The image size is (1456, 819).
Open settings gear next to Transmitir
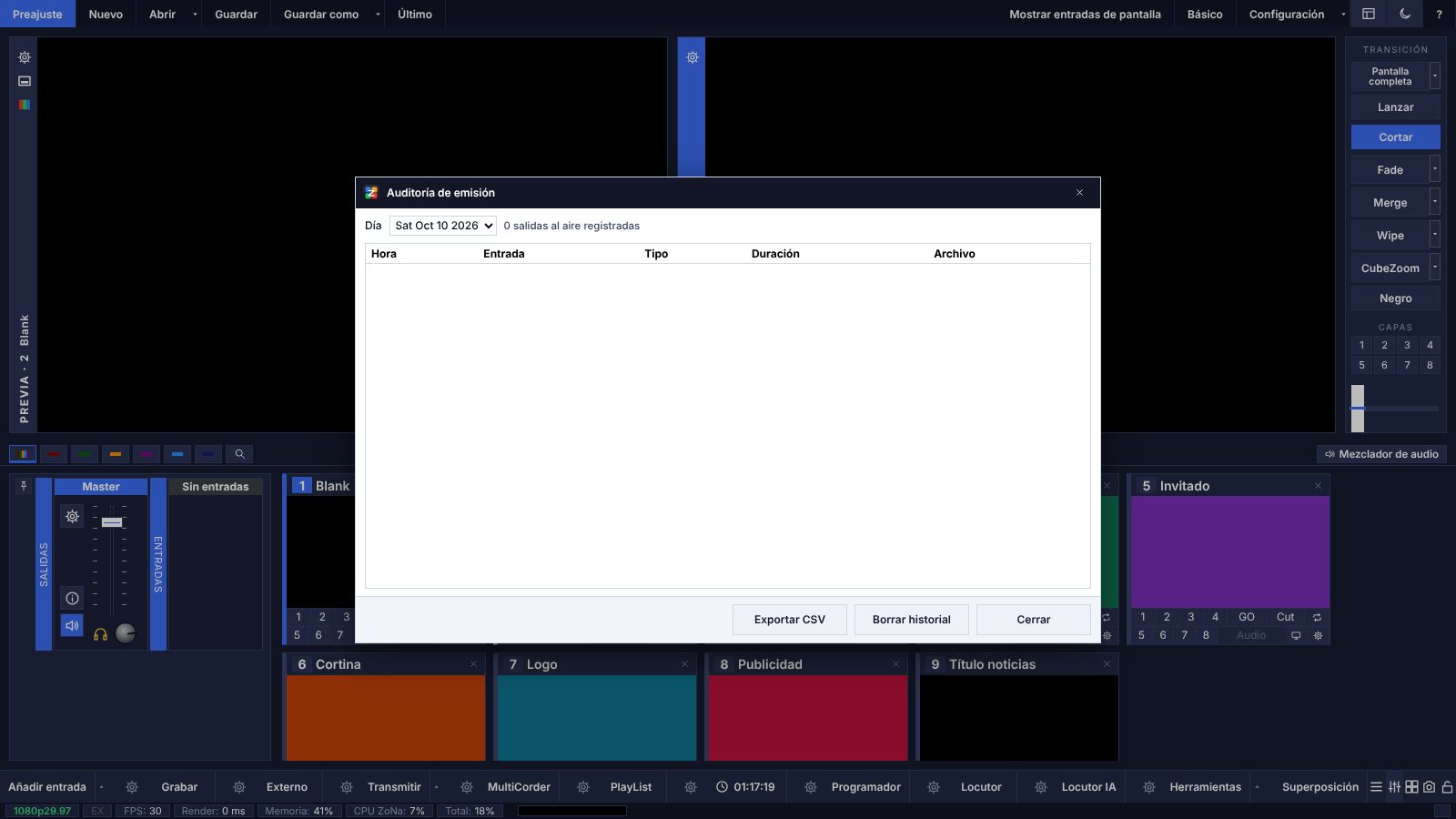point(347,787)
